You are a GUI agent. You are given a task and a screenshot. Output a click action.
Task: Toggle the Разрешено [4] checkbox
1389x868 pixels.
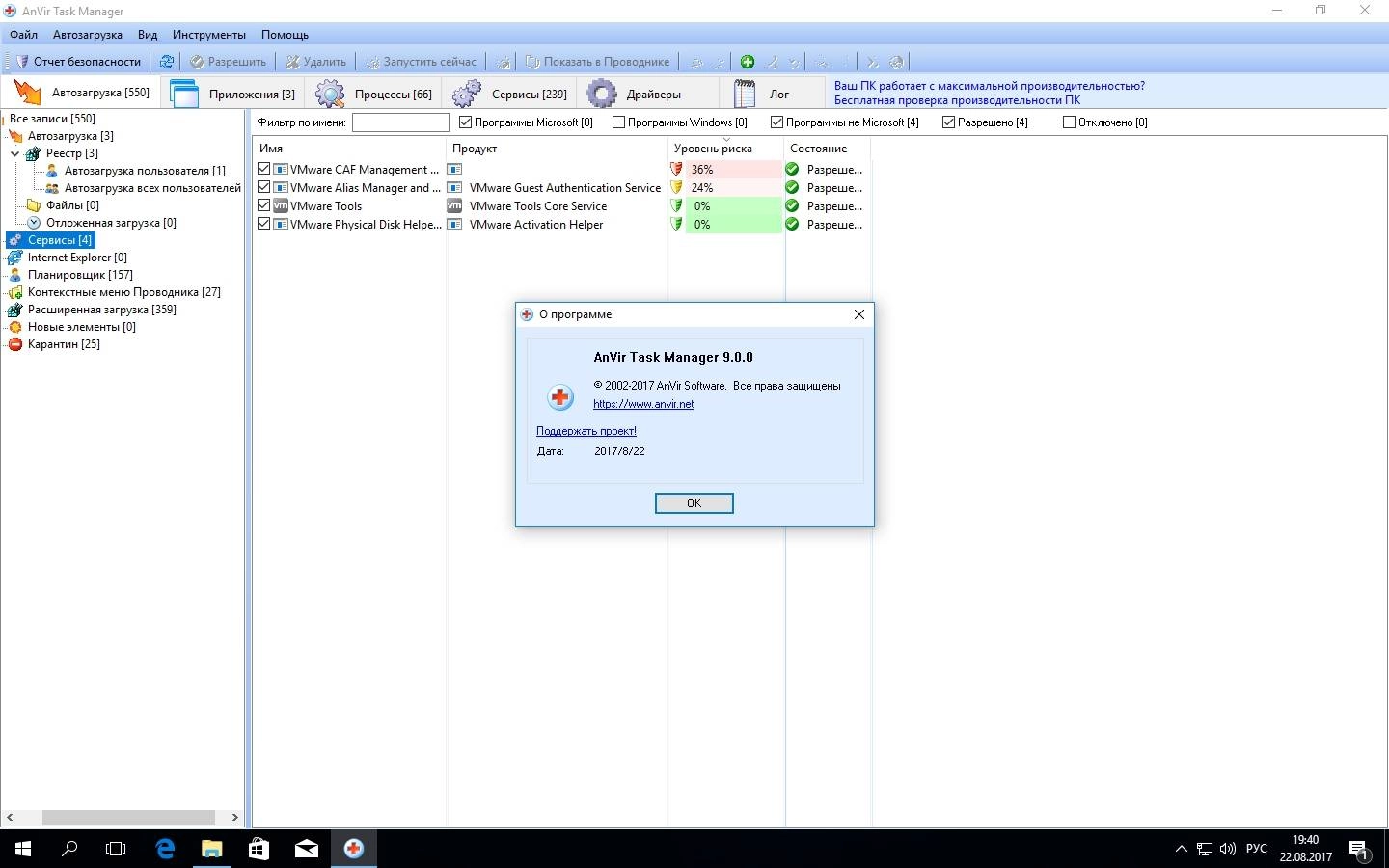[948, 122]
